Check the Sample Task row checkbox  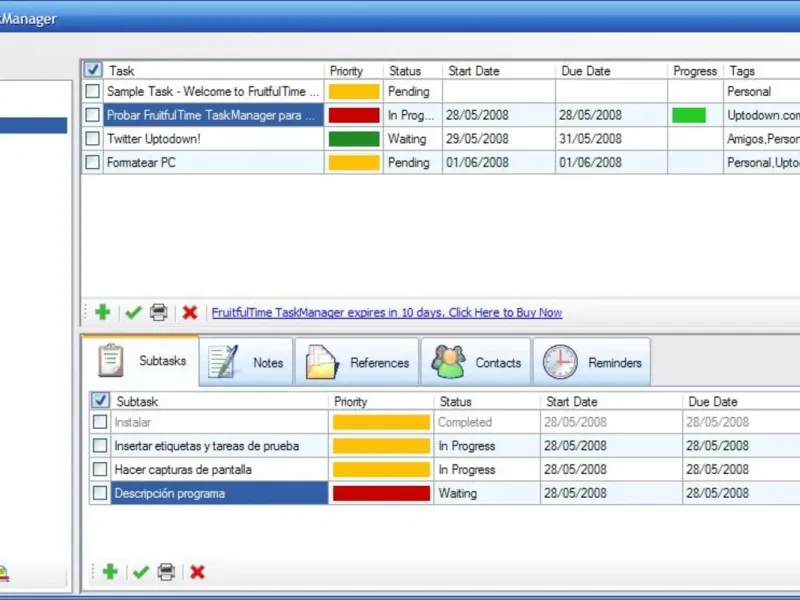(92, 91)
